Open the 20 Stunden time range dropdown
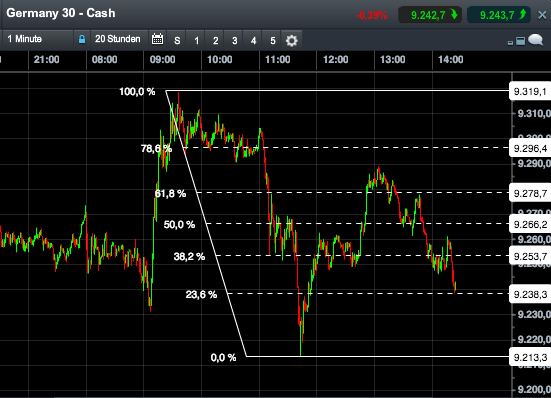 119,39
